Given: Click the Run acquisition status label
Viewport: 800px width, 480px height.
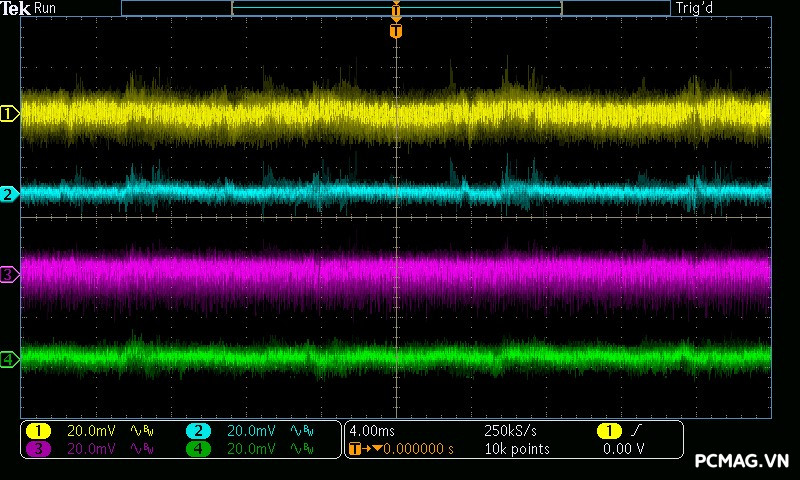Looking at the screenshot, I should pyautogui.click(x=45, y=8).
